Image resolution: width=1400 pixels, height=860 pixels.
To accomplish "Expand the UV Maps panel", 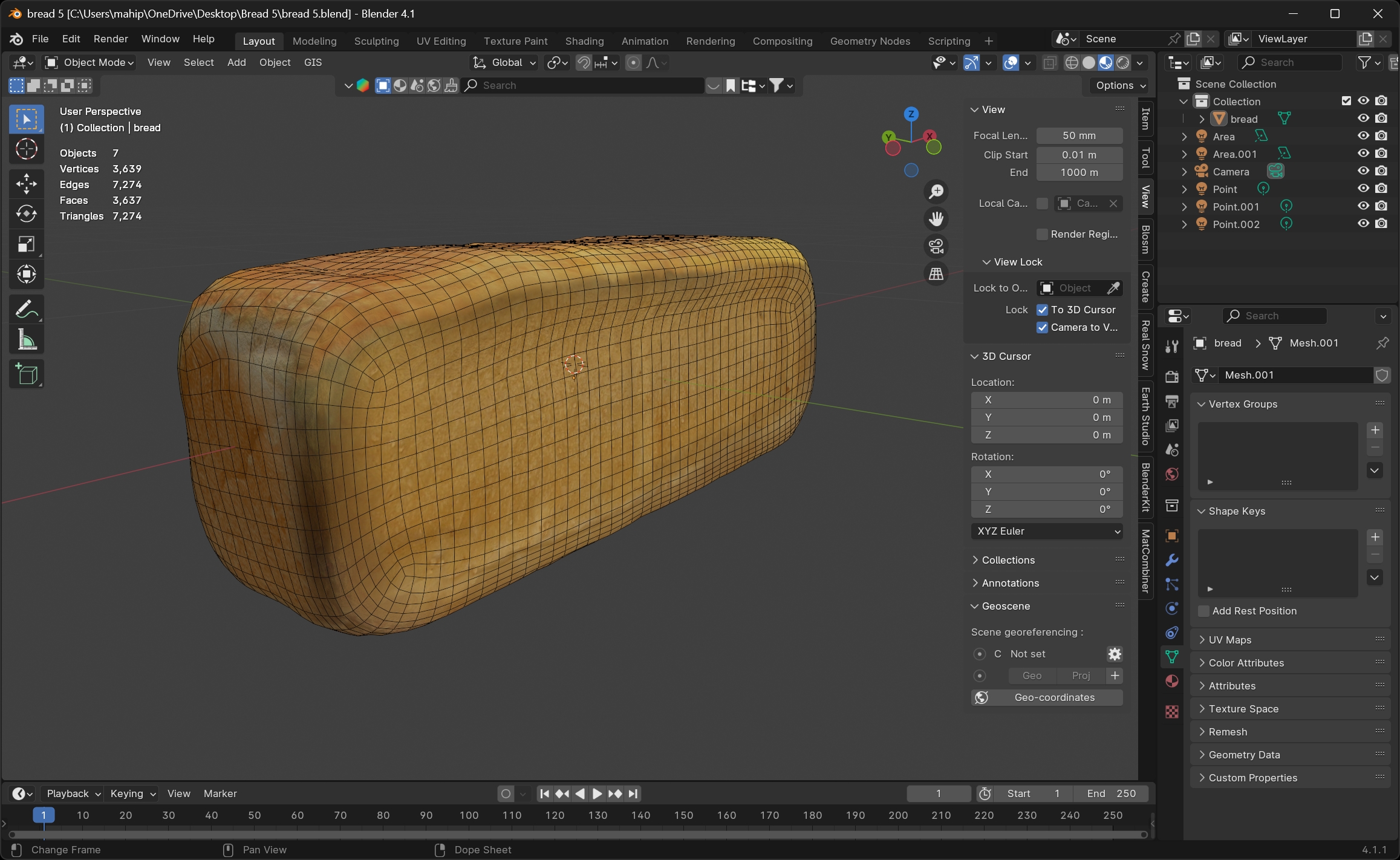I will (x=1229, y=640).
